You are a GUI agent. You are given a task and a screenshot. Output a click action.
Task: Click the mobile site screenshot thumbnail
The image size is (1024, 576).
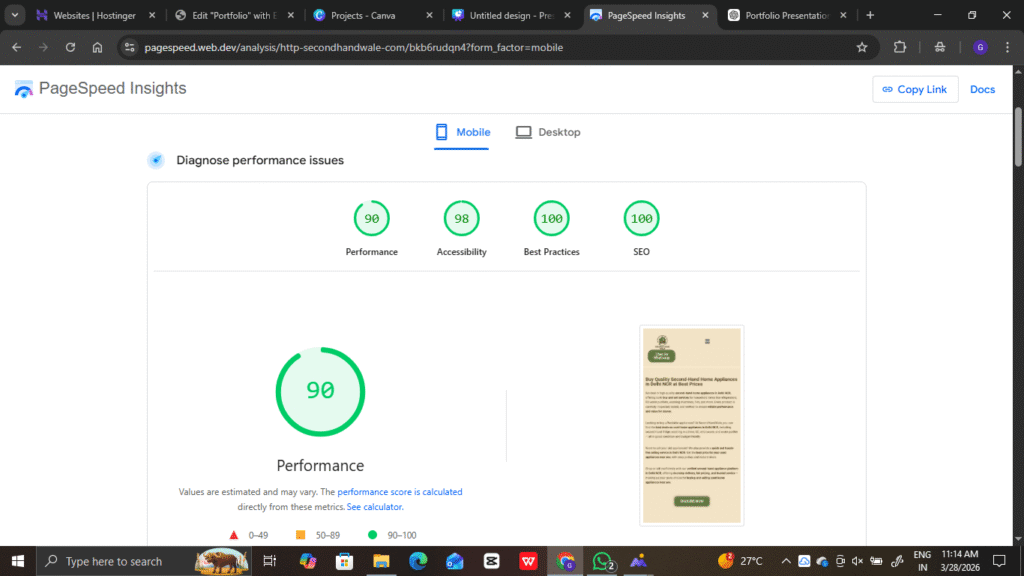tap(692, 425)
